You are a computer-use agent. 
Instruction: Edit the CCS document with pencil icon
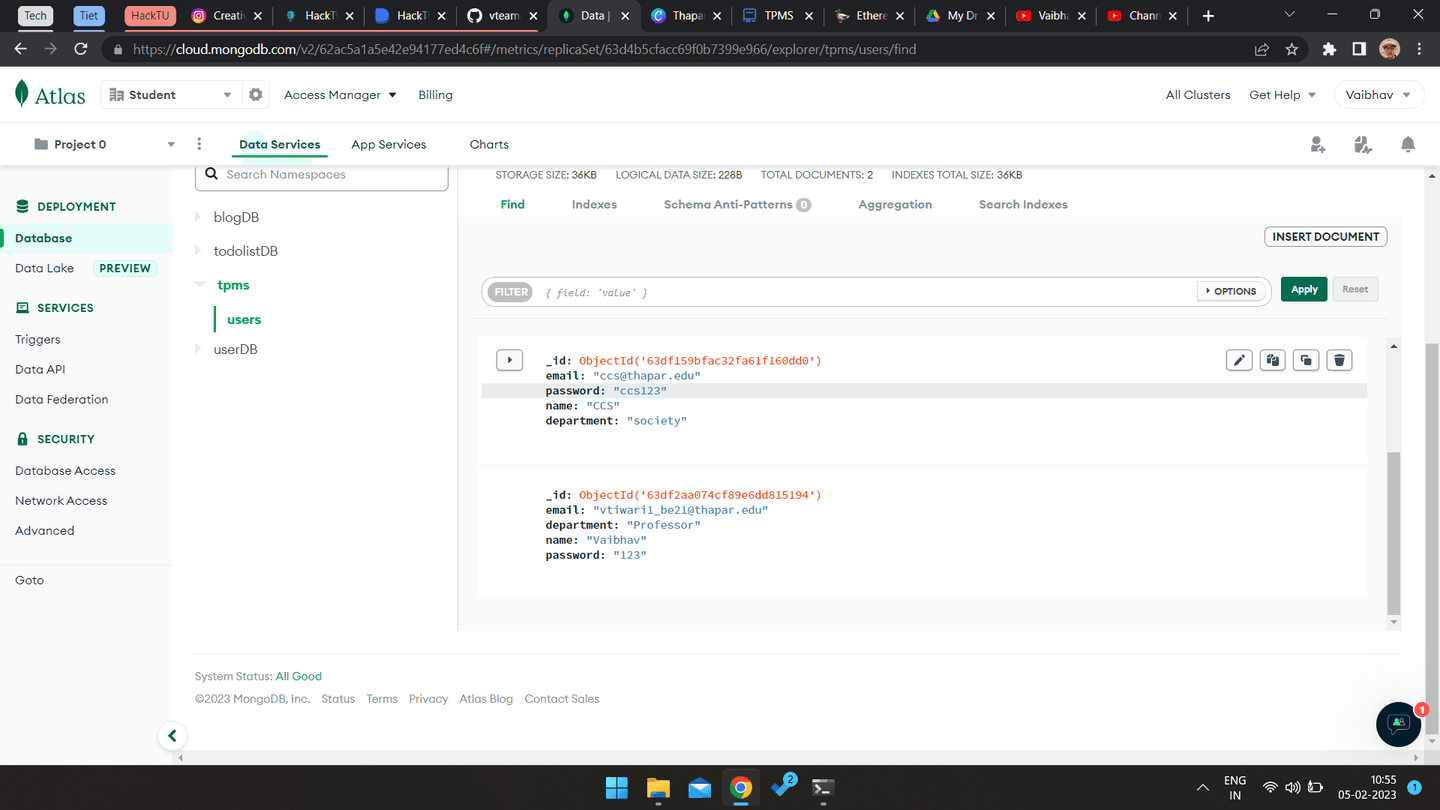1239,360
